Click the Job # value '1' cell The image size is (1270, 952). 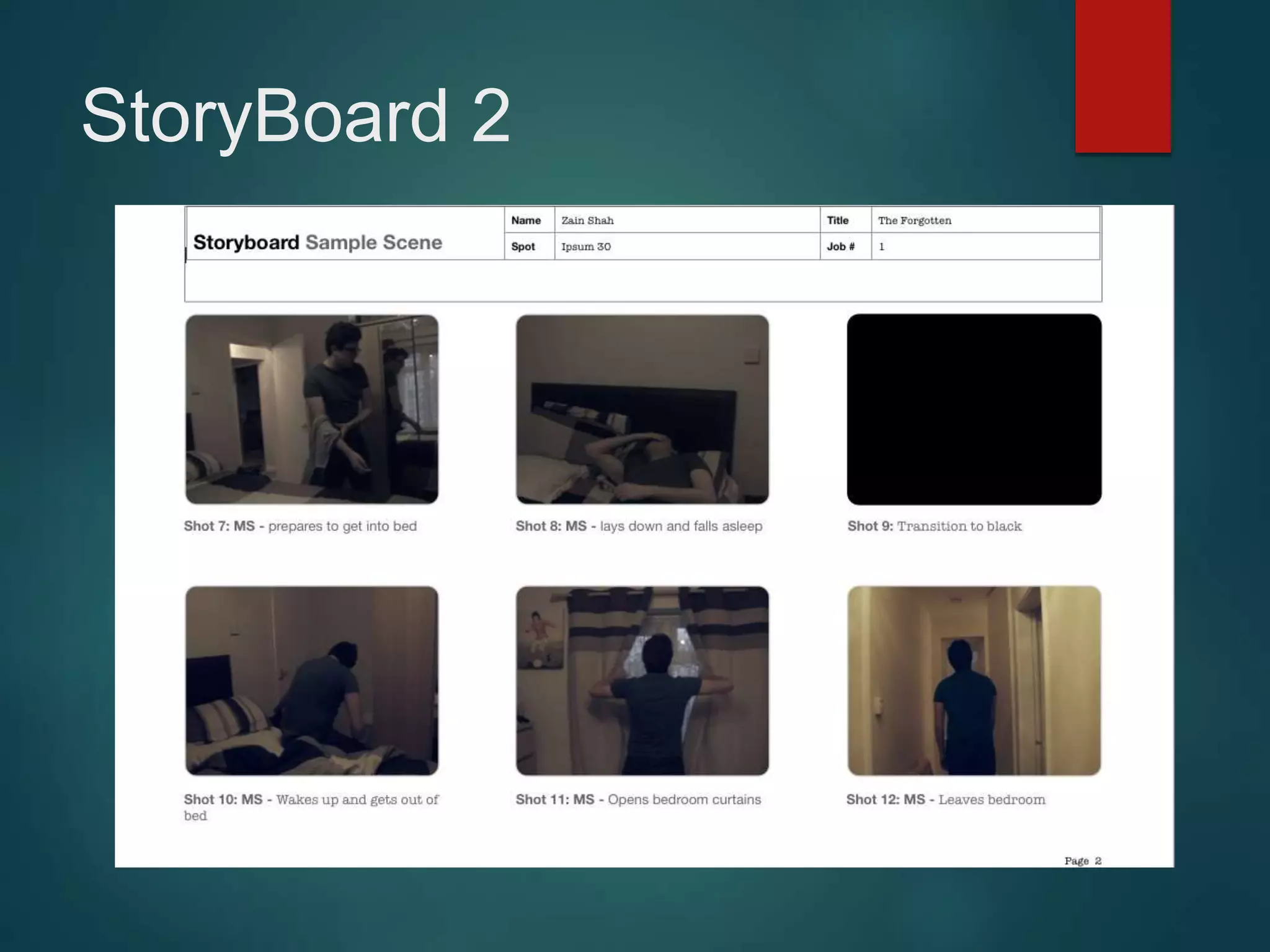click(985, 247)
